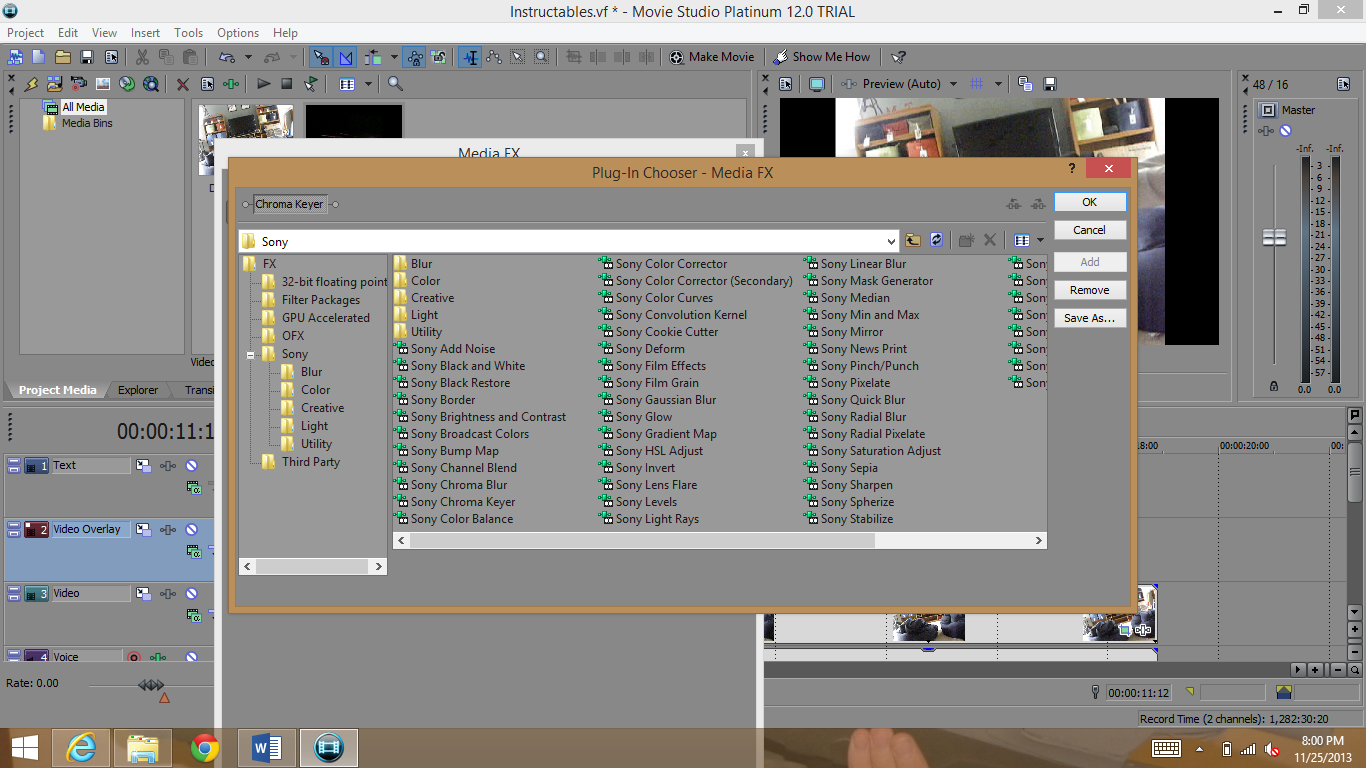Open an existing project with the folder icon
Image resolution: width=1366 pixels, height=768 pixels.
[x=62, y=57]
